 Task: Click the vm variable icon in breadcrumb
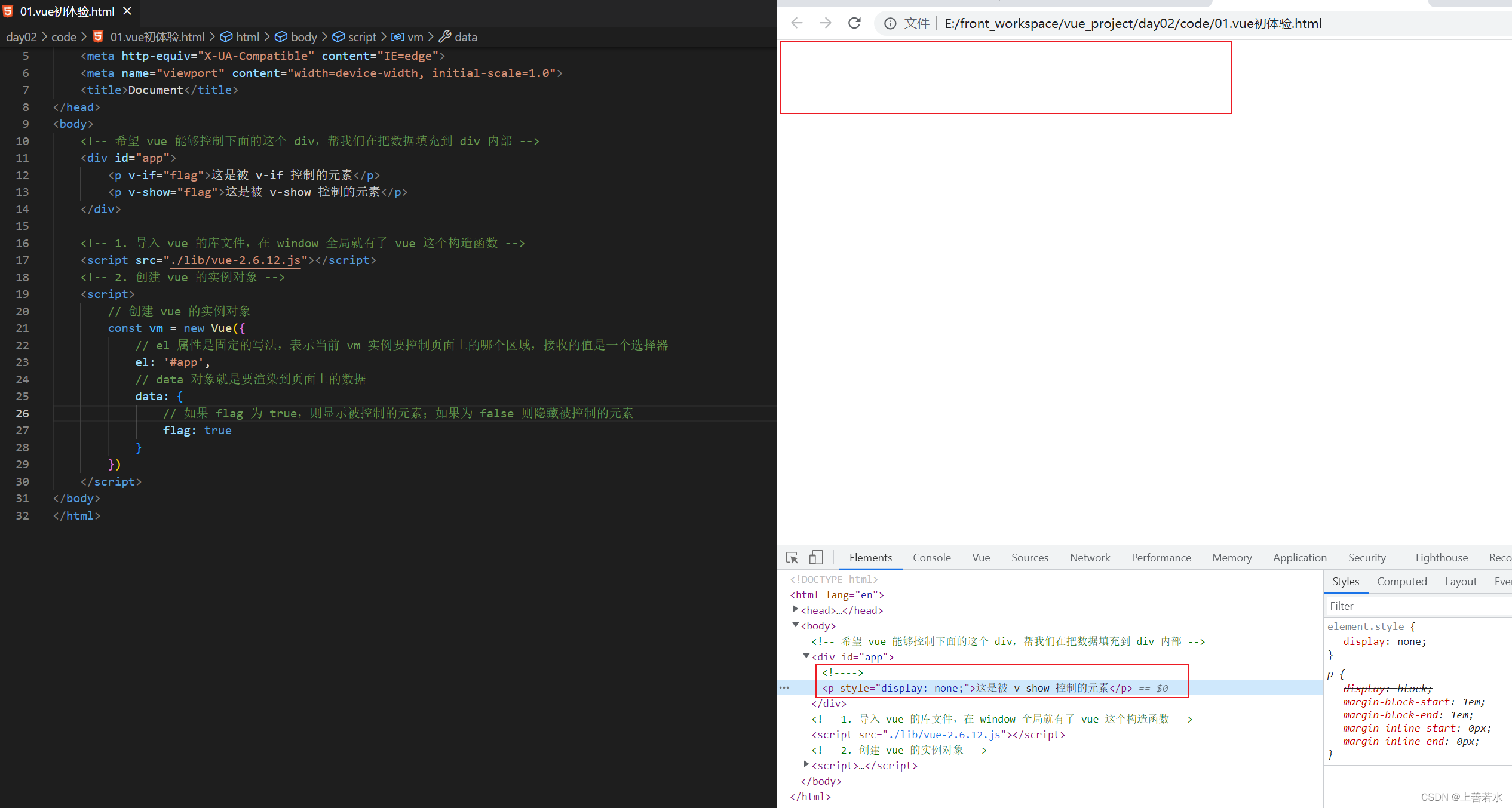397,37
